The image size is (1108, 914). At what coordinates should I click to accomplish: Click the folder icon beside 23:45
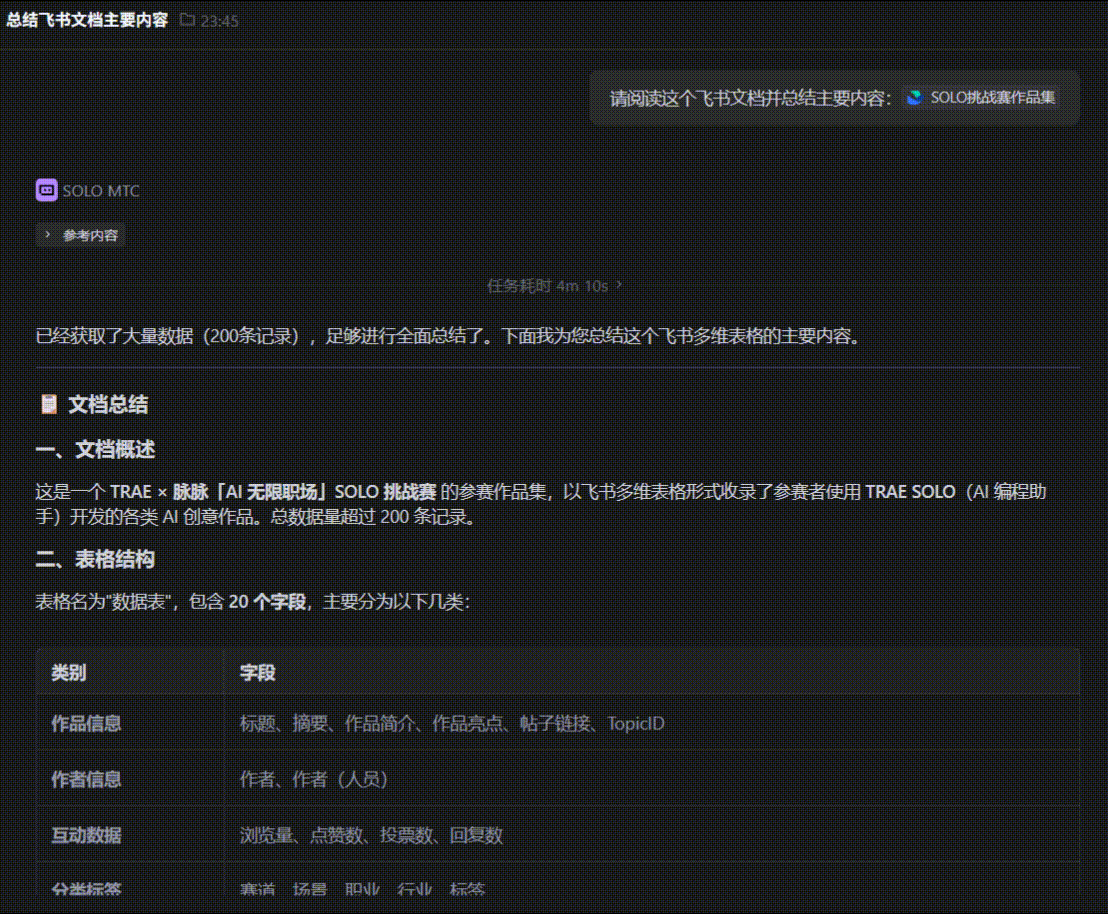pyautogui.click(x=187, y=20)
